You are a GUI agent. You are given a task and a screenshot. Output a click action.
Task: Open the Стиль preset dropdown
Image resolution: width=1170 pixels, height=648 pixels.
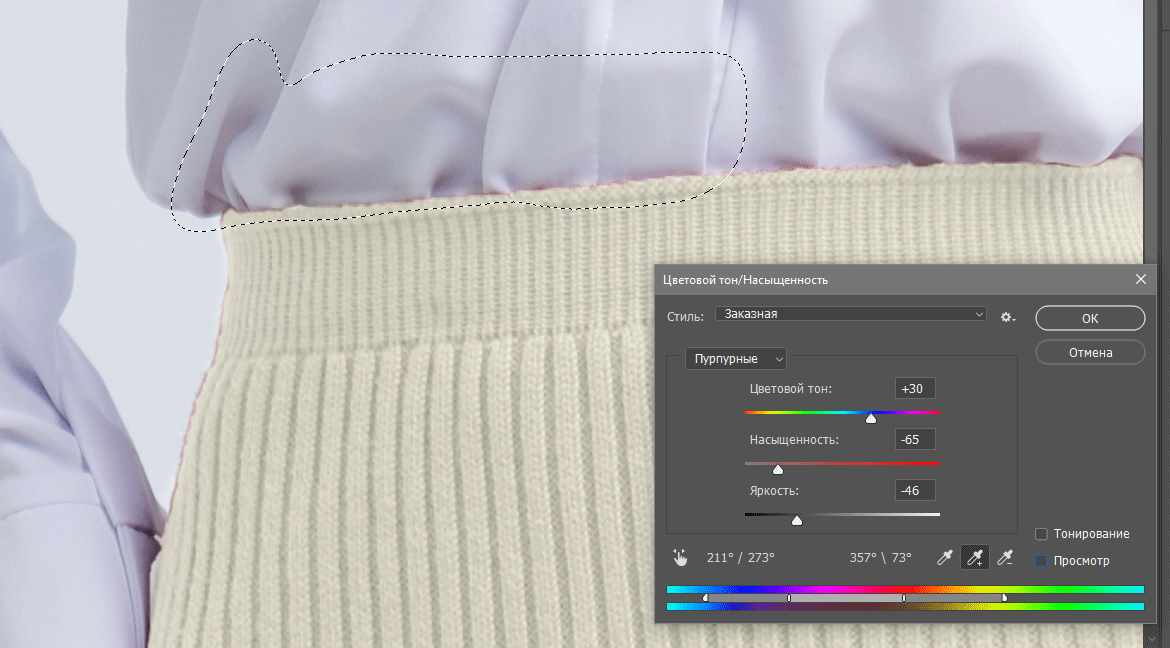[x=851, y=314]
